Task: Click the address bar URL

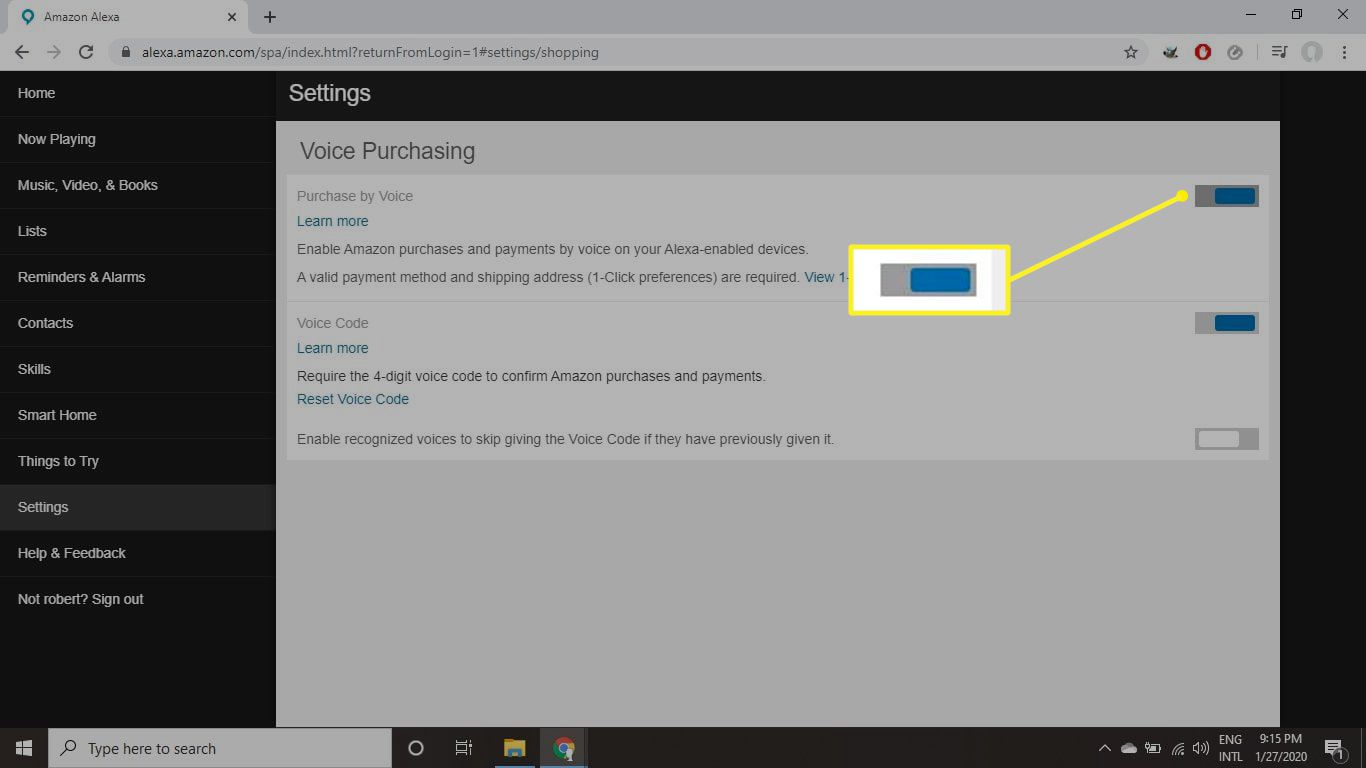Action: [x=368, y=52]
